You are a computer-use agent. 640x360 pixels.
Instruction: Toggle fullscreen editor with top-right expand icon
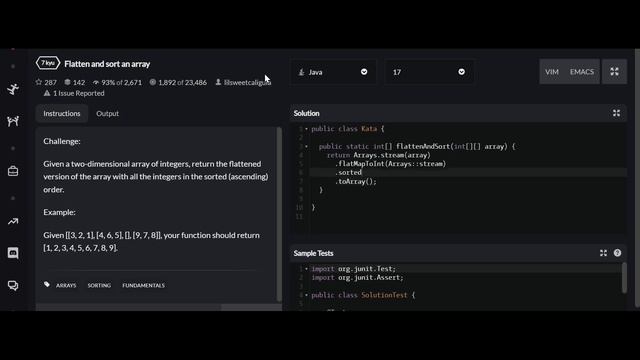pos(614,72)
